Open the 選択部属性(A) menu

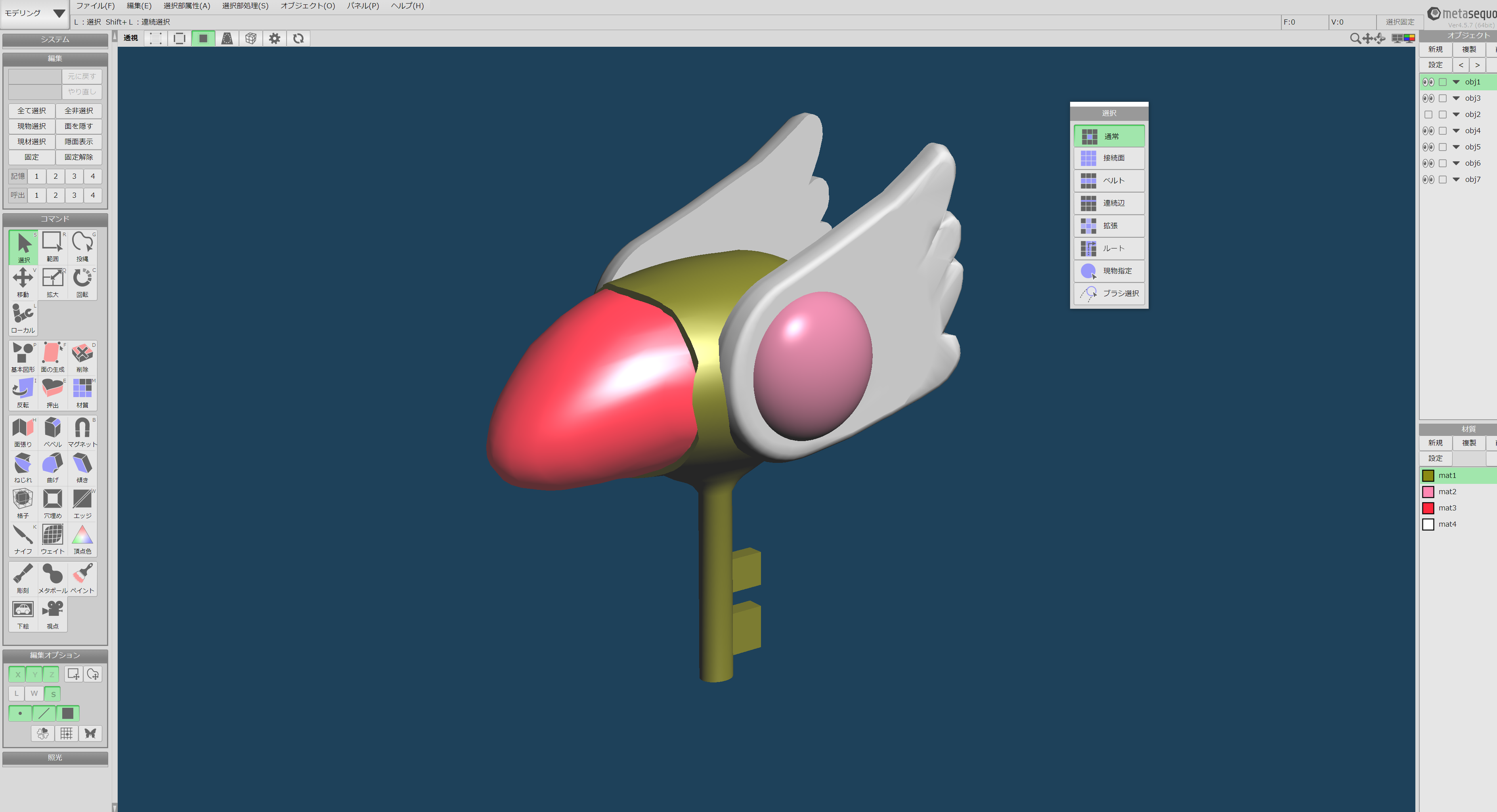(187, 6)
